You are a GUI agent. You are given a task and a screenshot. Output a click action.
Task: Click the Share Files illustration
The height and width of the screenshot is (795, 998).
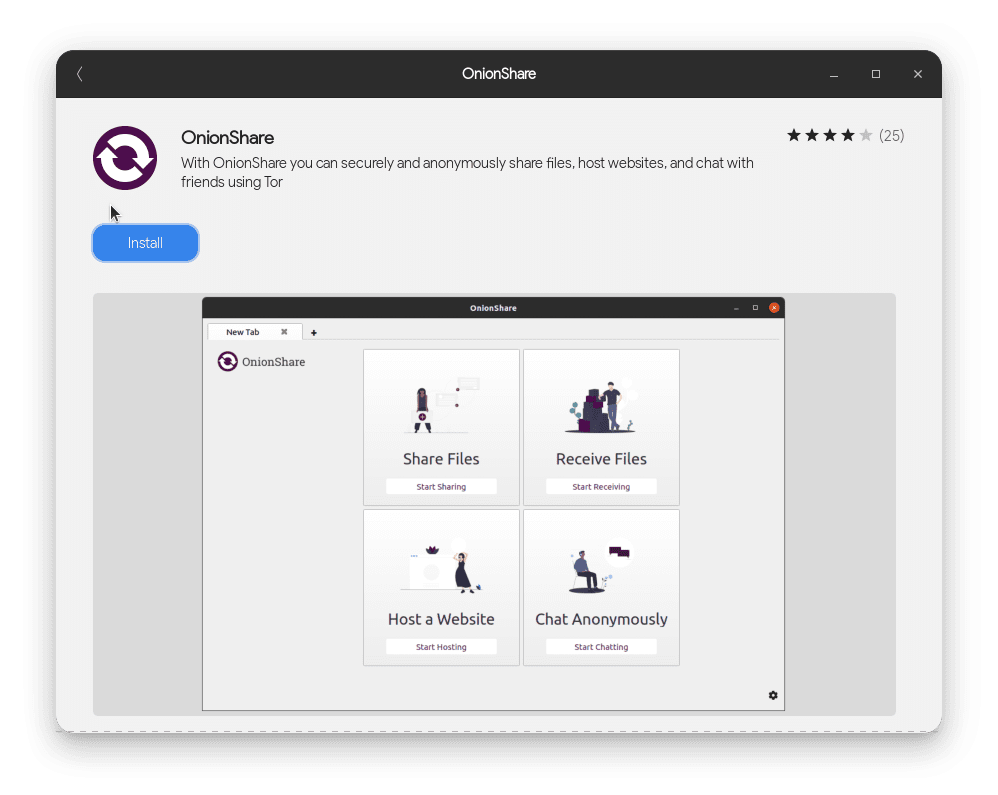click(441, 405)
